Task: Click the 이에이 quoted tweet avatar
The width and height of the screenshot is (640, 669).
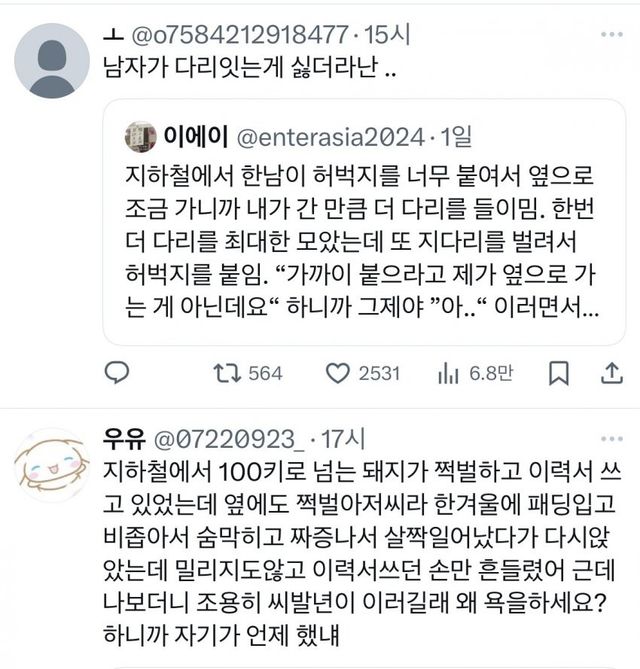Action: point(140,136)
